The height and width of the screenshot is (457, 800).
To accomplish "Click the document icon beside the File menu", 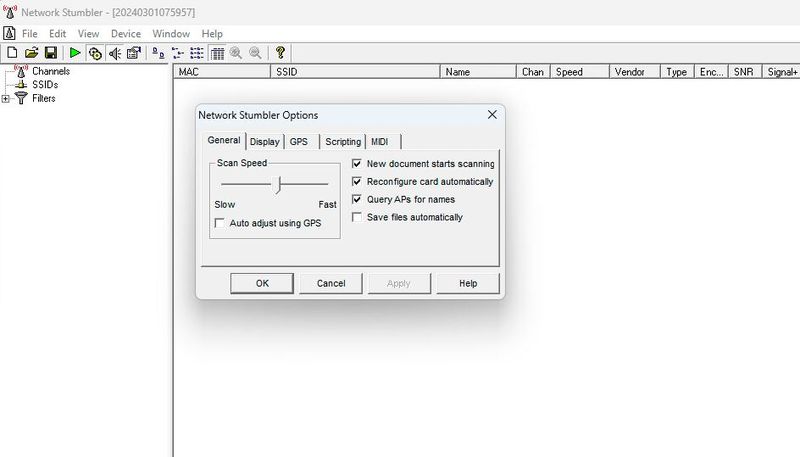I will point(9,33).
